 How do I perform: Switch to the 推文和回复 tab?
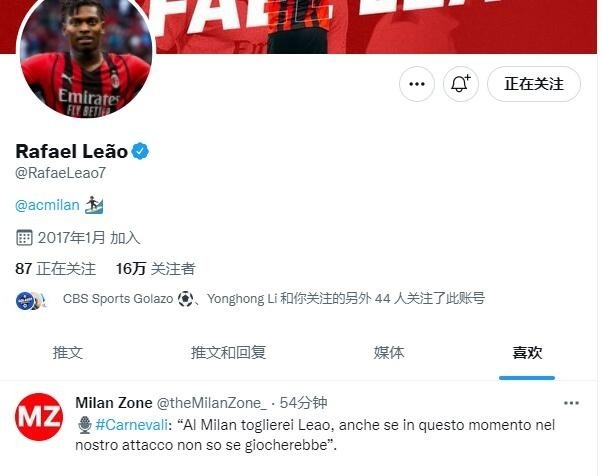click(228, 352)
